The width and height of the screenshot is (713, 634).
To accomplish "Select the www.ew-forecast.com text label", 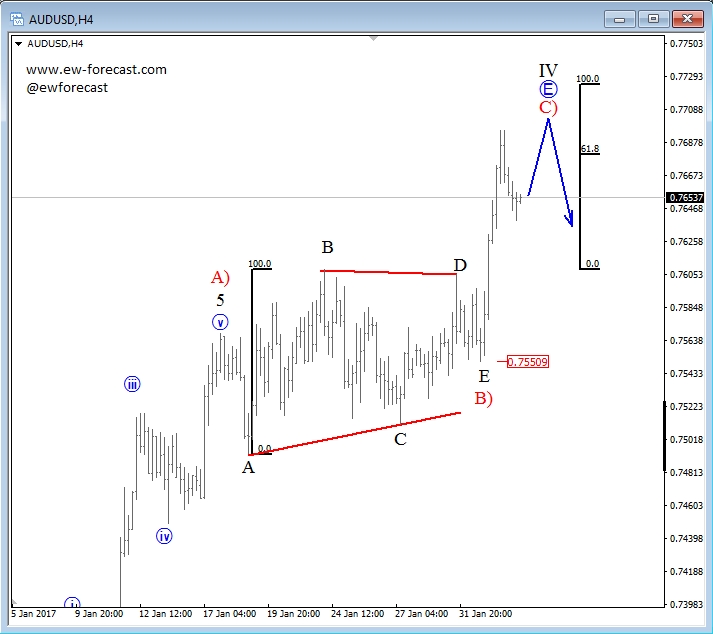I will (x=96, y=70).
